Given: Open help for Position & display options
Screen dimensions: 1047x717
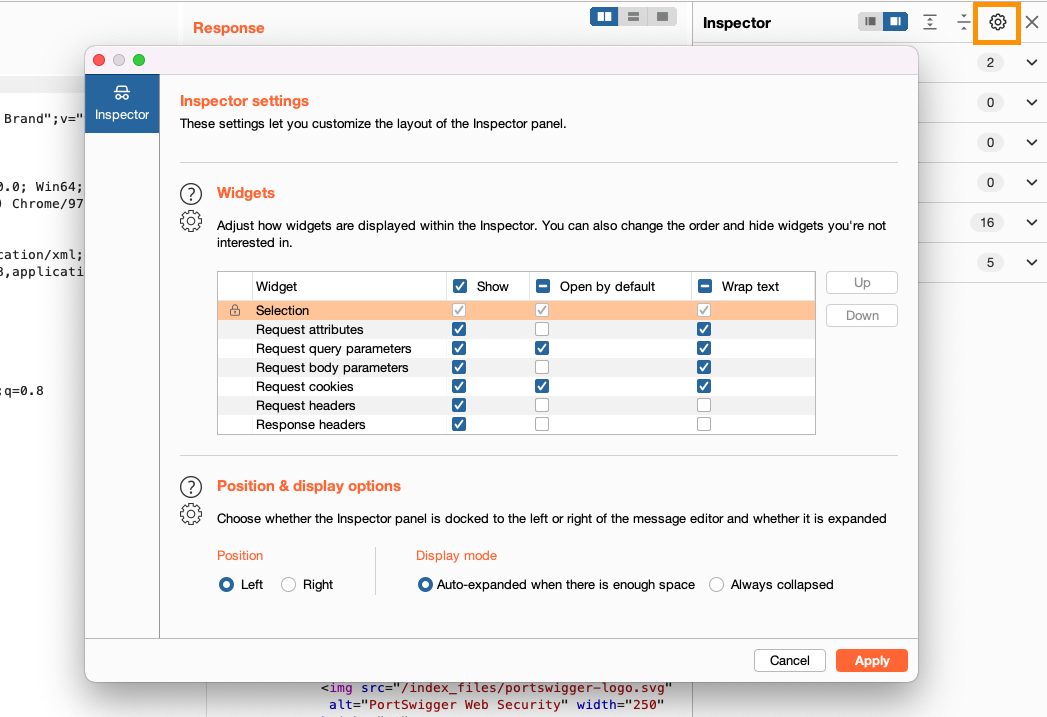Looking at the screenshot, I should click(x=191, y=487).
